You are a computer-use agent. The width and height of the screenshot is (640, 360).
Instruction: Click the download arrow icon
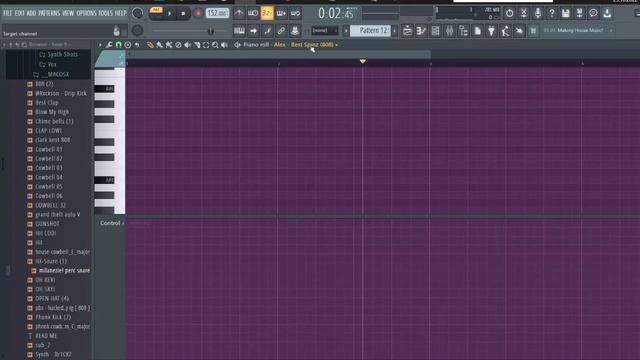pyautogui.click(x=607, y=13)
